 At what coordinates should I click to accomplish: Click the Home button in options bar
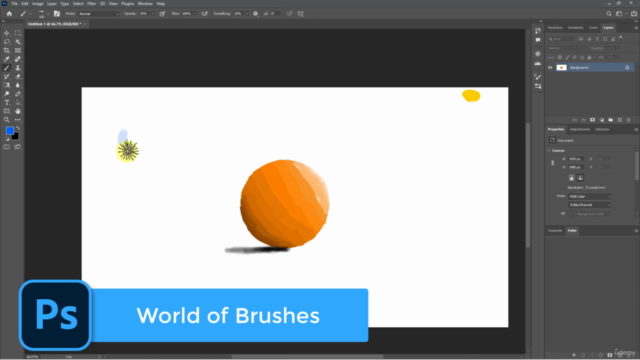click(x=9, y=13)
